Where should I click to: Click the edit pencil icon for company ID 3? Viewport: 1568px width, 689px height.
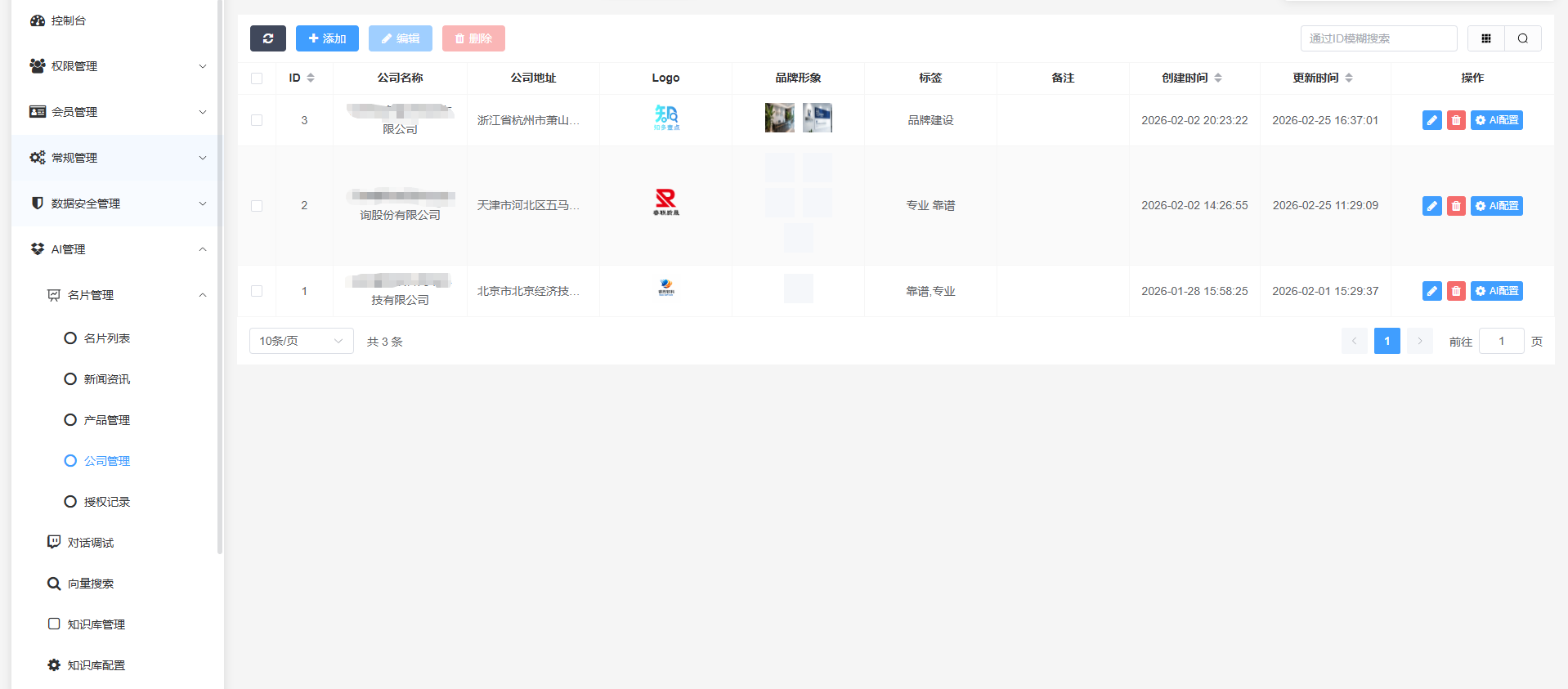tap(1431, 120)
